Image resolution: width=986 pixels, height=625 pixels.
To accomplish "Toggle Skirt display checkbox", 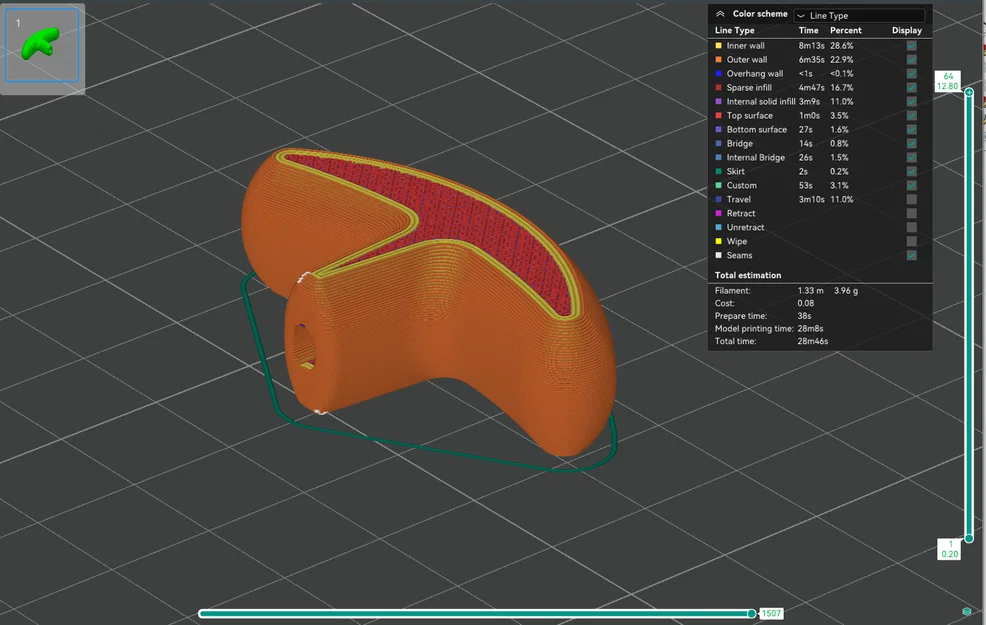I will (911, 172).
